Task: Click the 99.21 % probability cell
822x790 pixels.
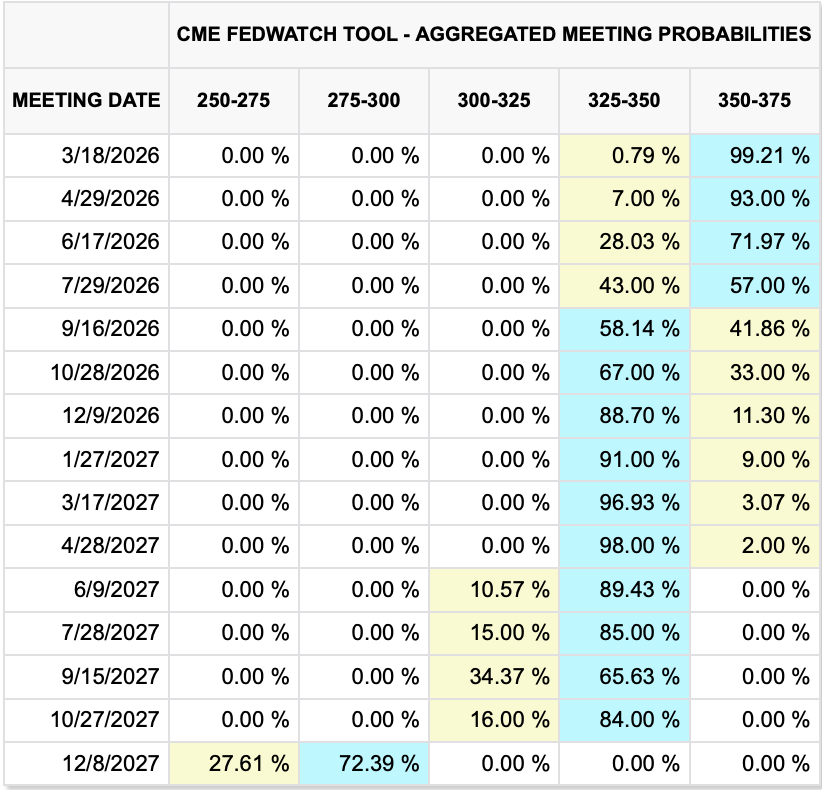Action: (754, 155)
